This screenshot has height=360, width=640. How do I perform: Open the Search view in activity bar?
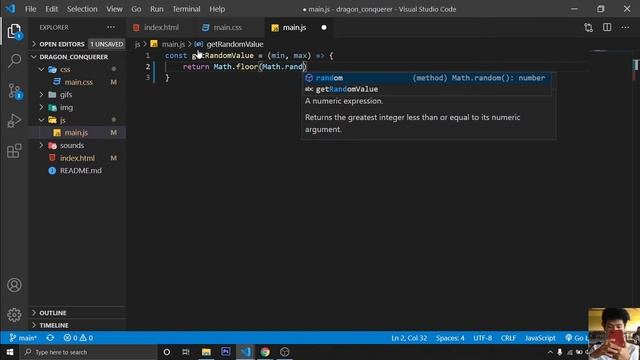[x=14, y=61]
